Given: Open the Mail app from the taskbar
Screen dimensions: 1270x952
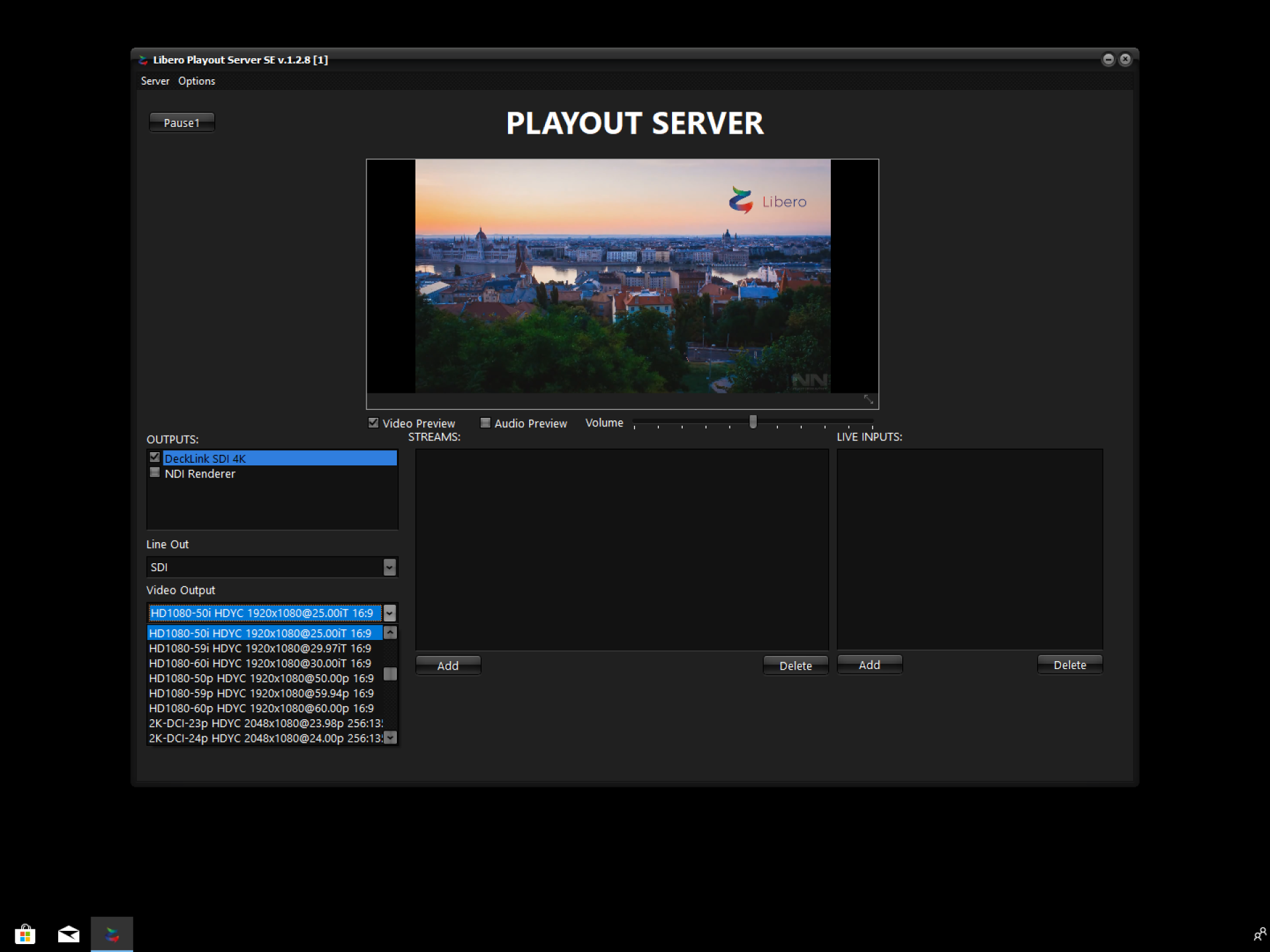Looking at the screenshot, I should click(69, 934).
